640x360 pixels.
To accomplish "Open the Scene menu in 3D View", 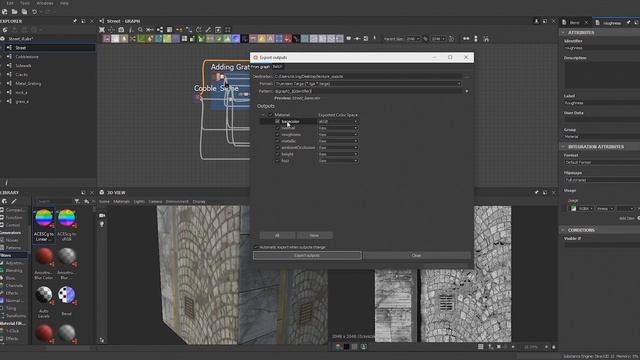I will pos(104,201).
